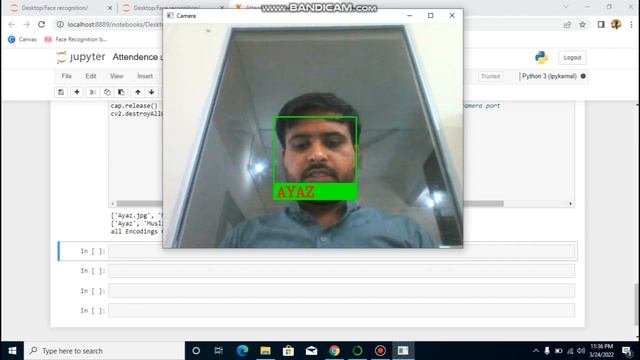Switch to Chrome on the taskbar
The height and width of the screenshot is (360, 640).
pos(334,351)
